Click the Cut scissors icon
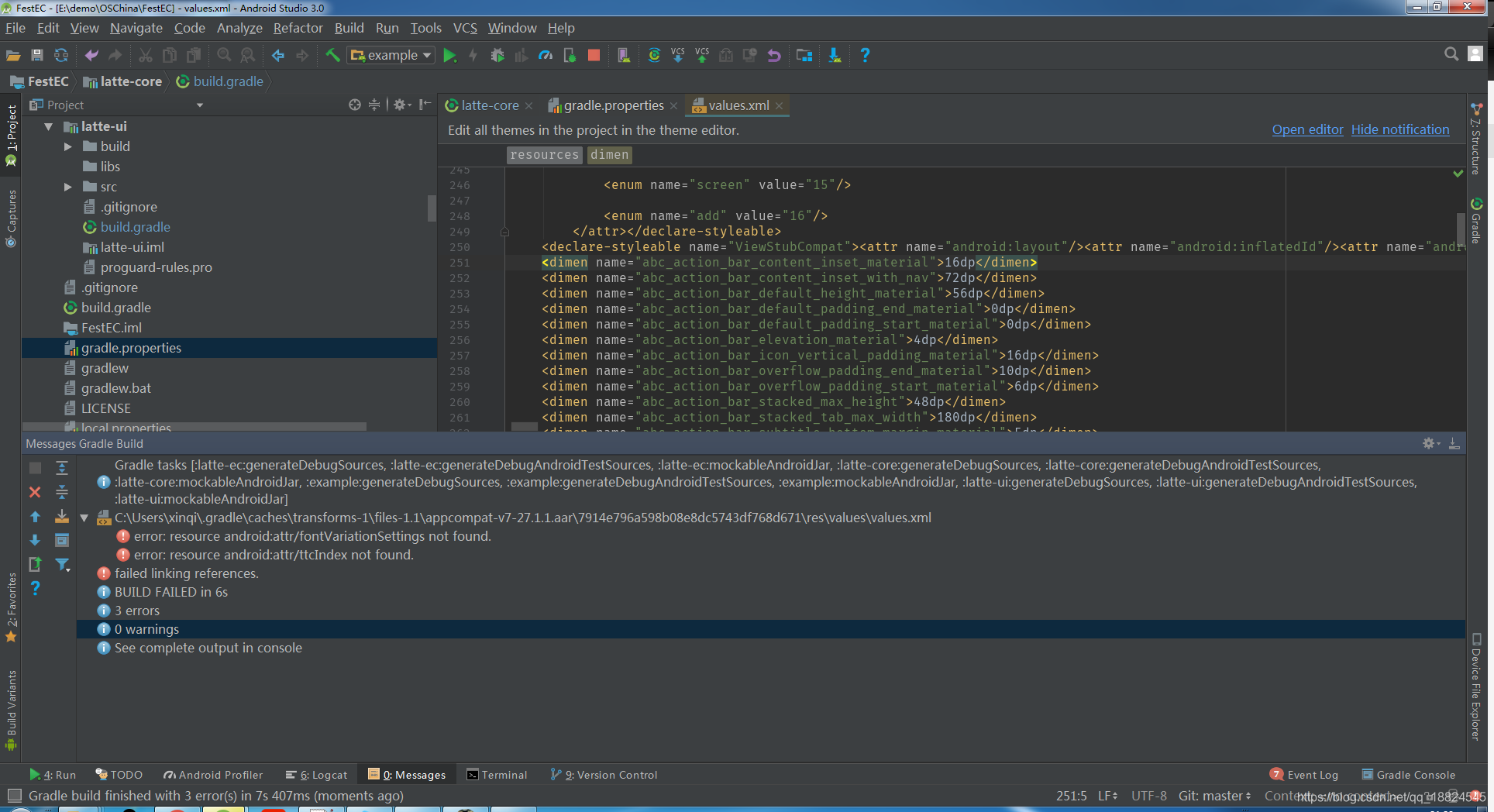Viewport: 1494px width, 812px height. 145,55
